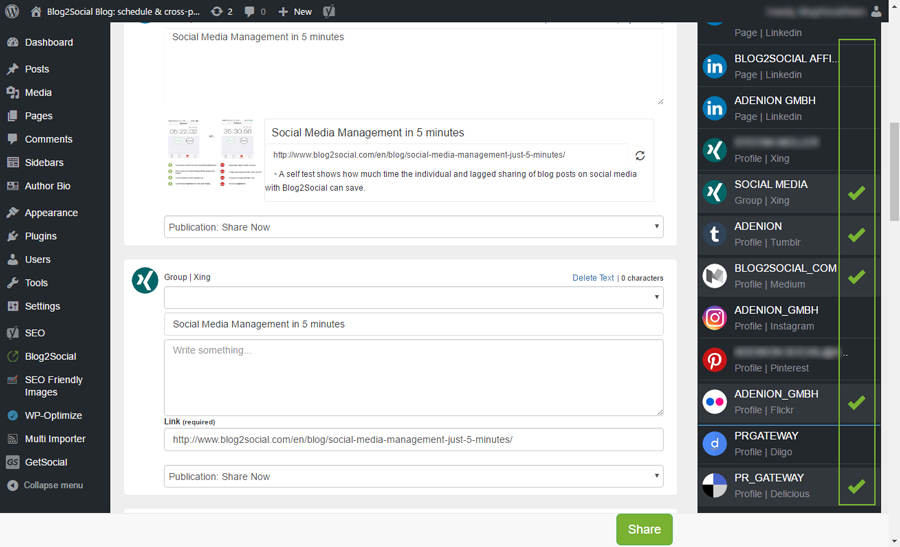This screenshot has width=900, height=547.
Task: Click the Collapse menu arrow icon
Action: (x=13, y=486)
